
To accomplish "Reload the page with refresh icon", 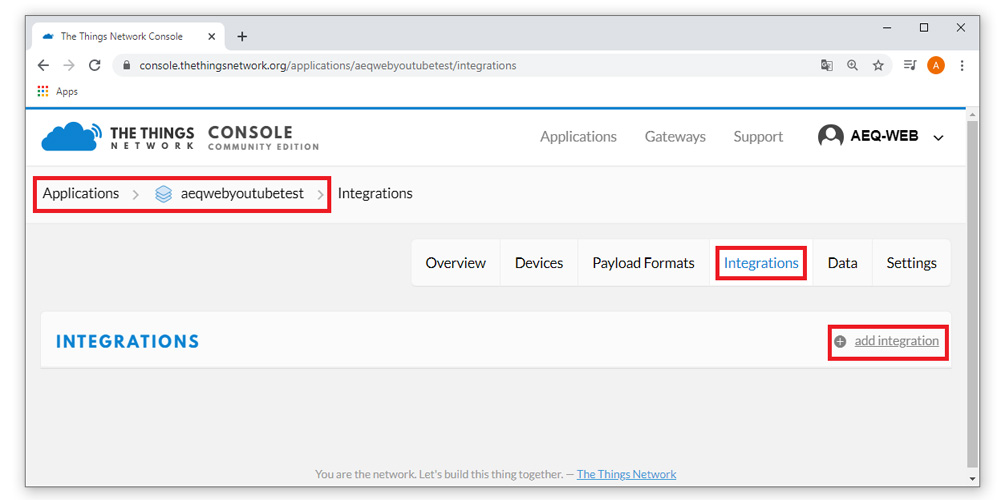I will [x=95, y=65].
